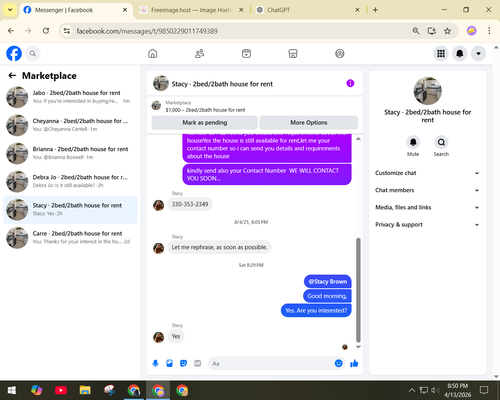Open the Facebook menu grid icon
Image resolution: width=500 pixels, height=400 pixels.
click(x=441, y=53)
